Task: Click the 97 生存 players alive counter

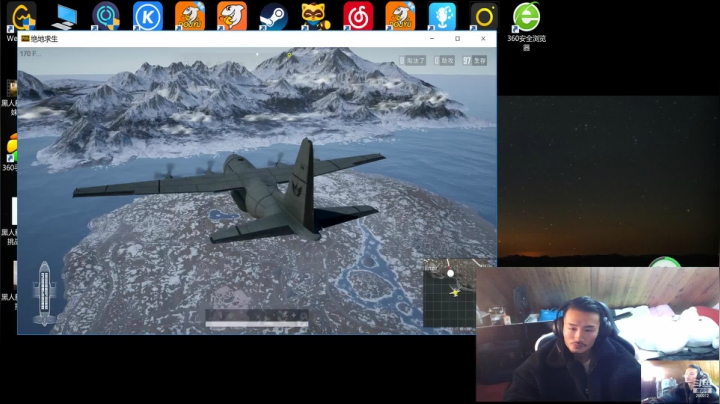Action: click(474, 60)
